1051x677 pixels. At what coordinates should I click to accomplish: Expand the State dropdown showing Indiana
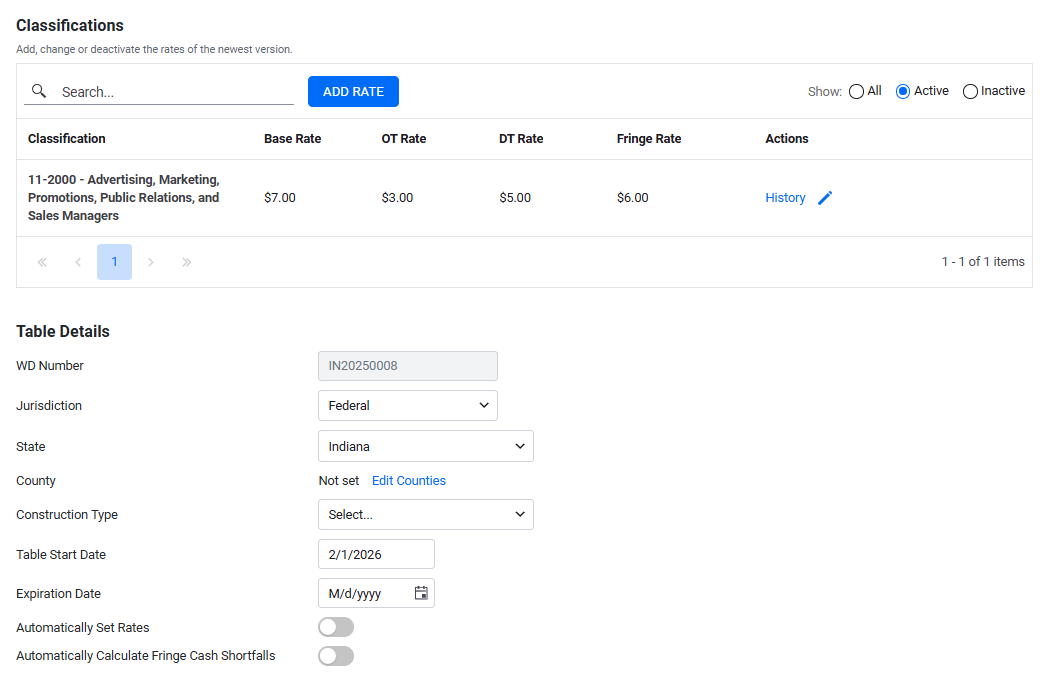point(426,446)
